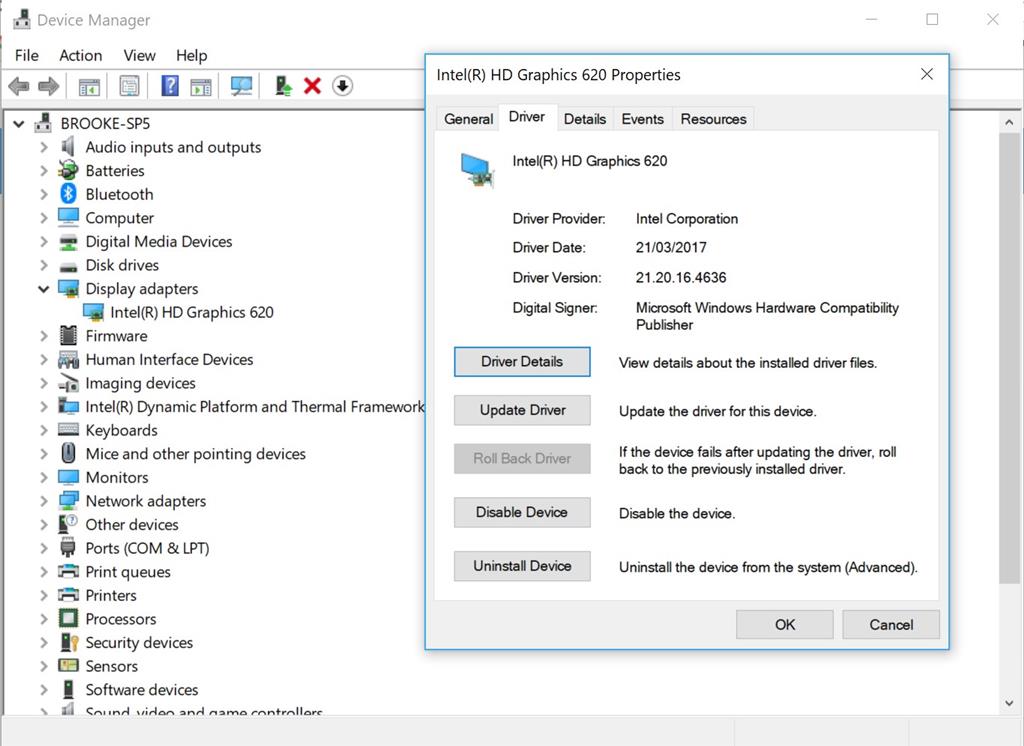Click the Action Pane toolbar icon
Screen dimensions: 1024x746
pos(200,86)
